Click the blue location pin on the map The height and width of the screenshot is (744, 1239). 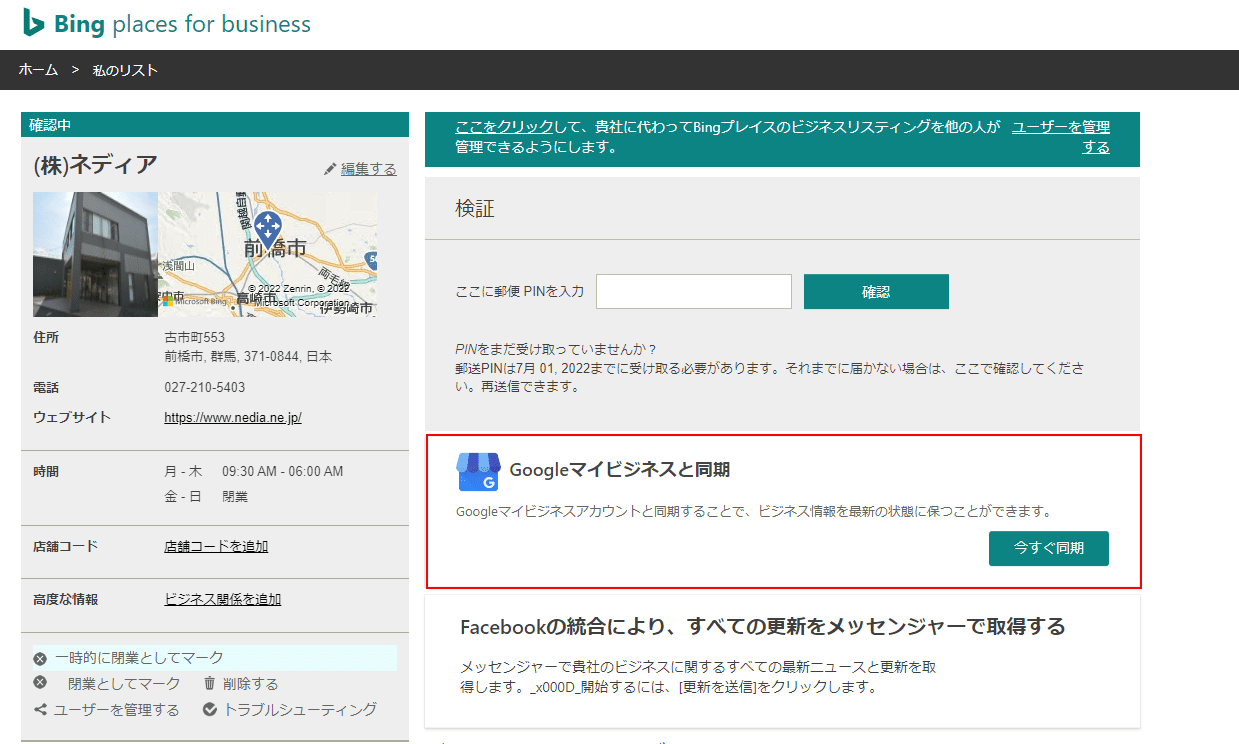tap(267, 229)
